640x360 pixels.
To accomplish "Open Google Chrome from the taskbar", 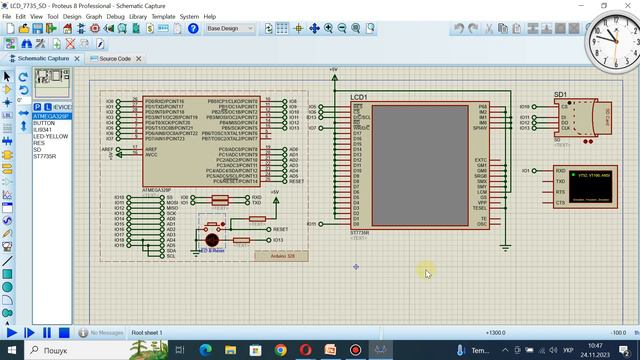I will 280,350.
